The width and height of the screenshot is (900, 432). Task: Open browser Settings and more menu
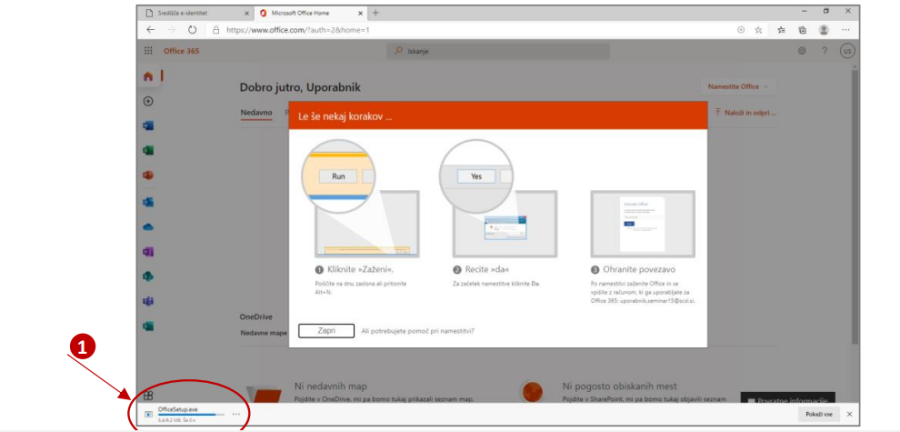pyautogui.click(x=846, y=30)
